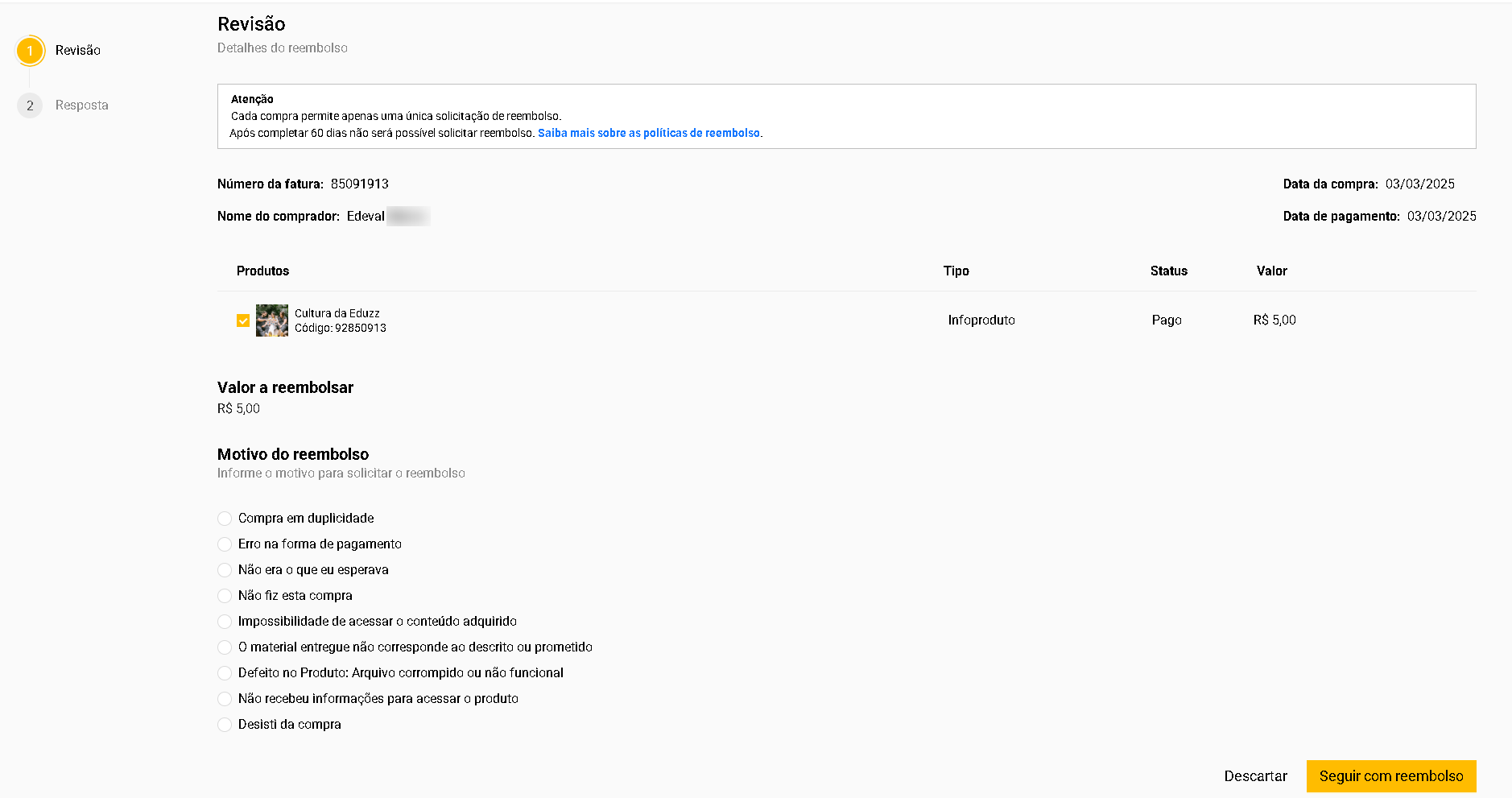Click the Cultura da Eduzz product name
This screenshot has height=798, width=1512.
click(337, 313)
